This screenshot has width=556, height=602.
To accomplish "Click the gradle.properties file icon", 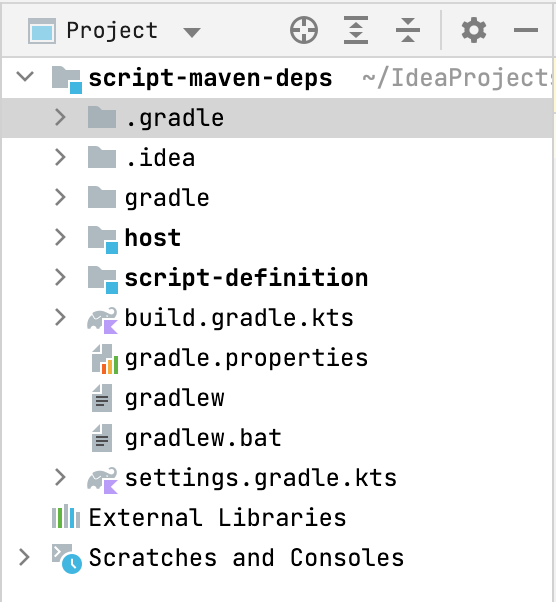I will click(104, 359).
